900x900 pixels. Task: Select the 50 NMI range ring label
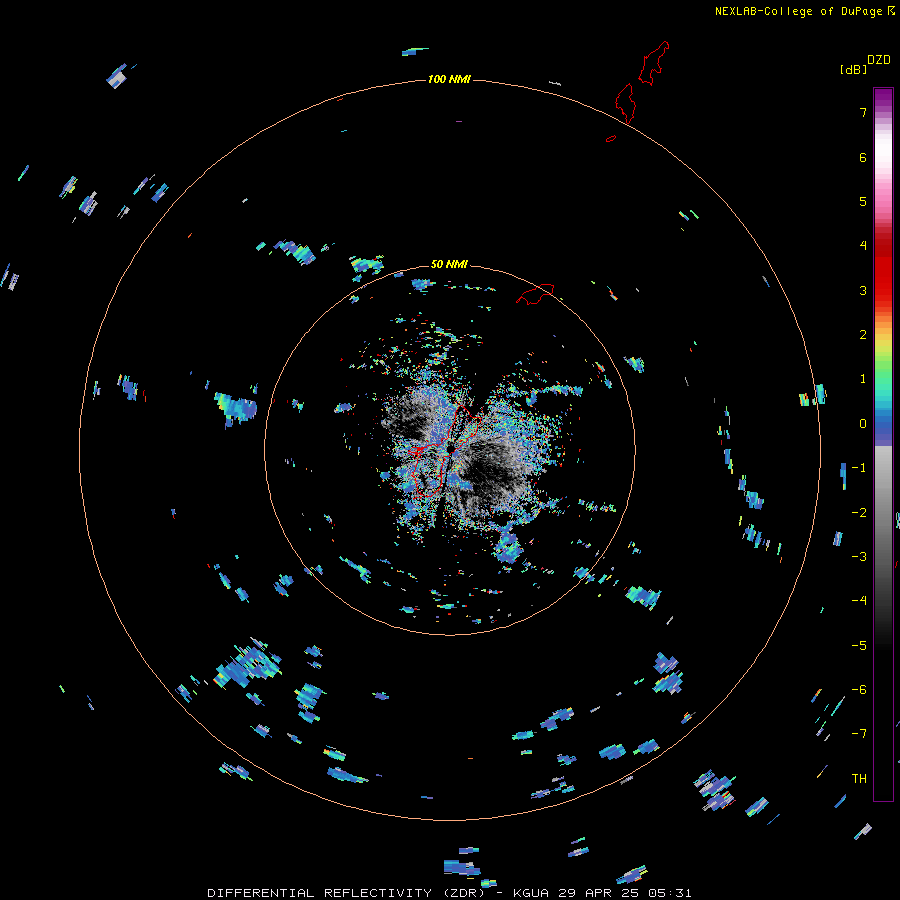(449, 264)
